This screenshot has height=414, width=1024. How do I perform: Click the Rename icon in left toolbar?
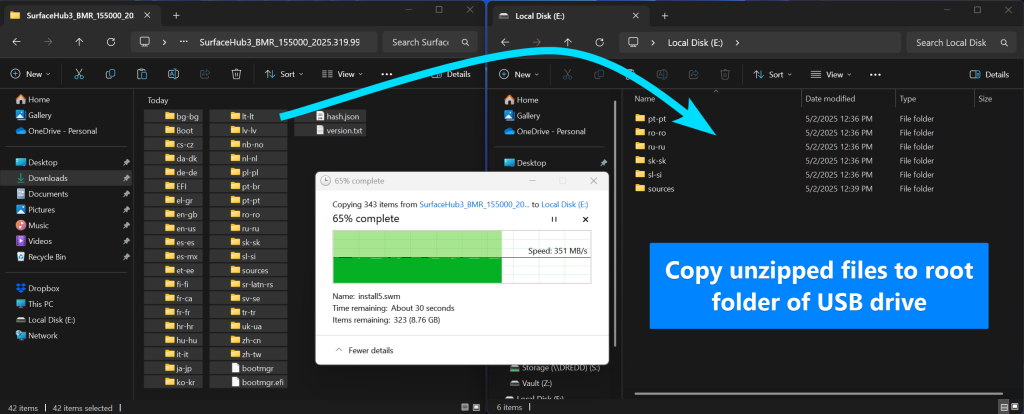coord(173,74)
